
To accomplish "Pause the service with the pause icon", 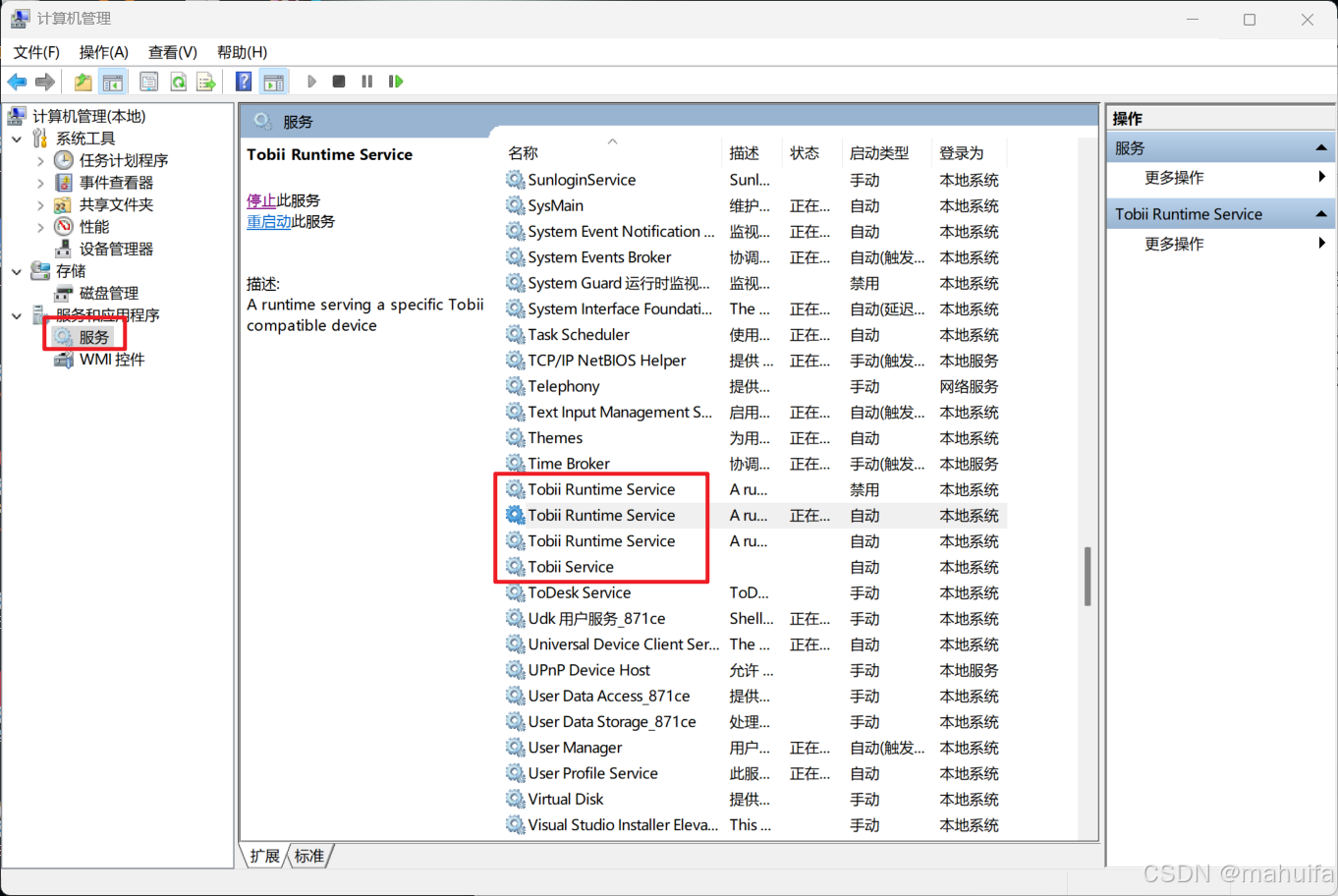I will point(366,82).
